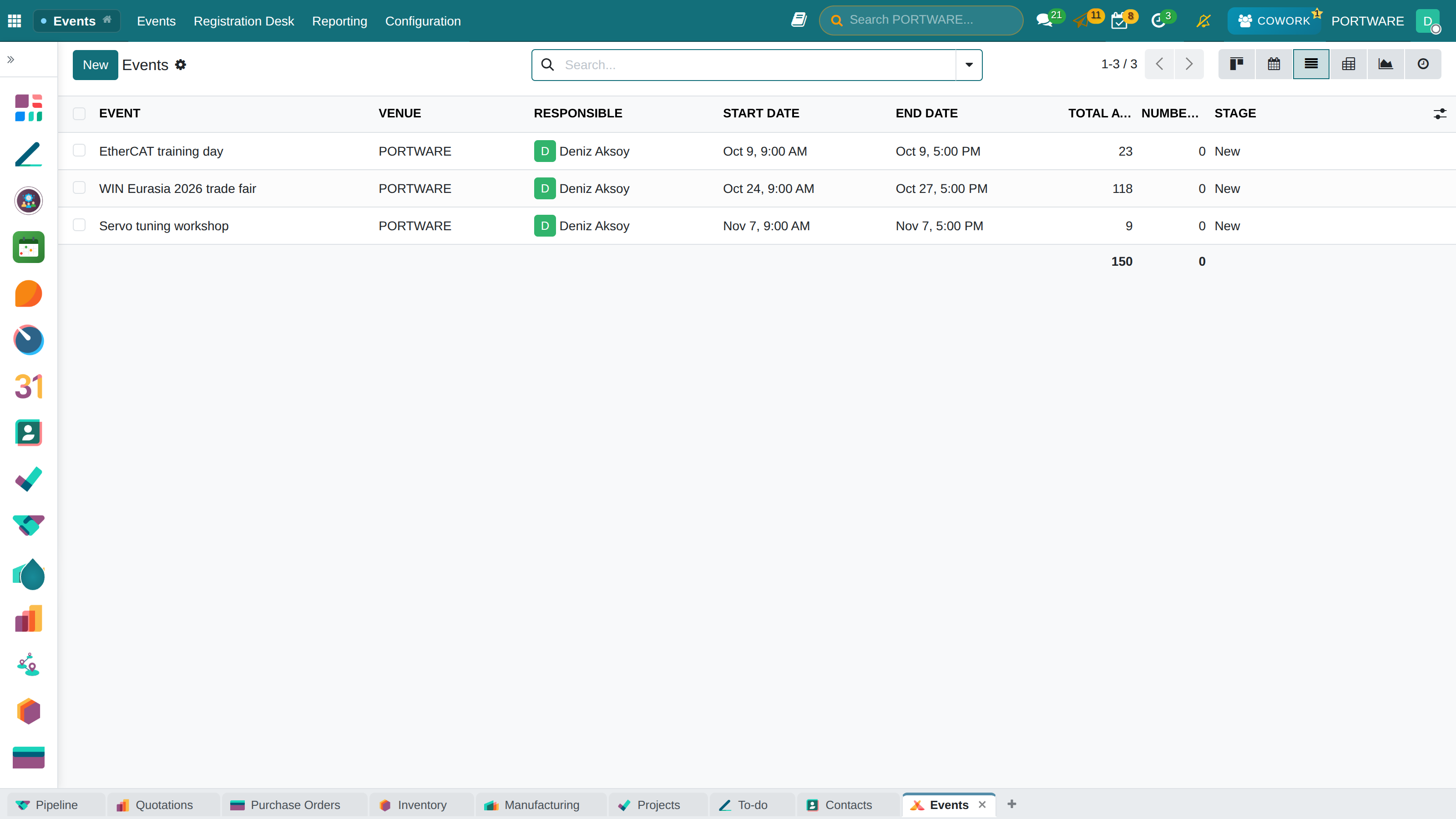Screen dimensions: 1456x819
Task: Check the EtherCAT training day row
Action: [79, 150]
